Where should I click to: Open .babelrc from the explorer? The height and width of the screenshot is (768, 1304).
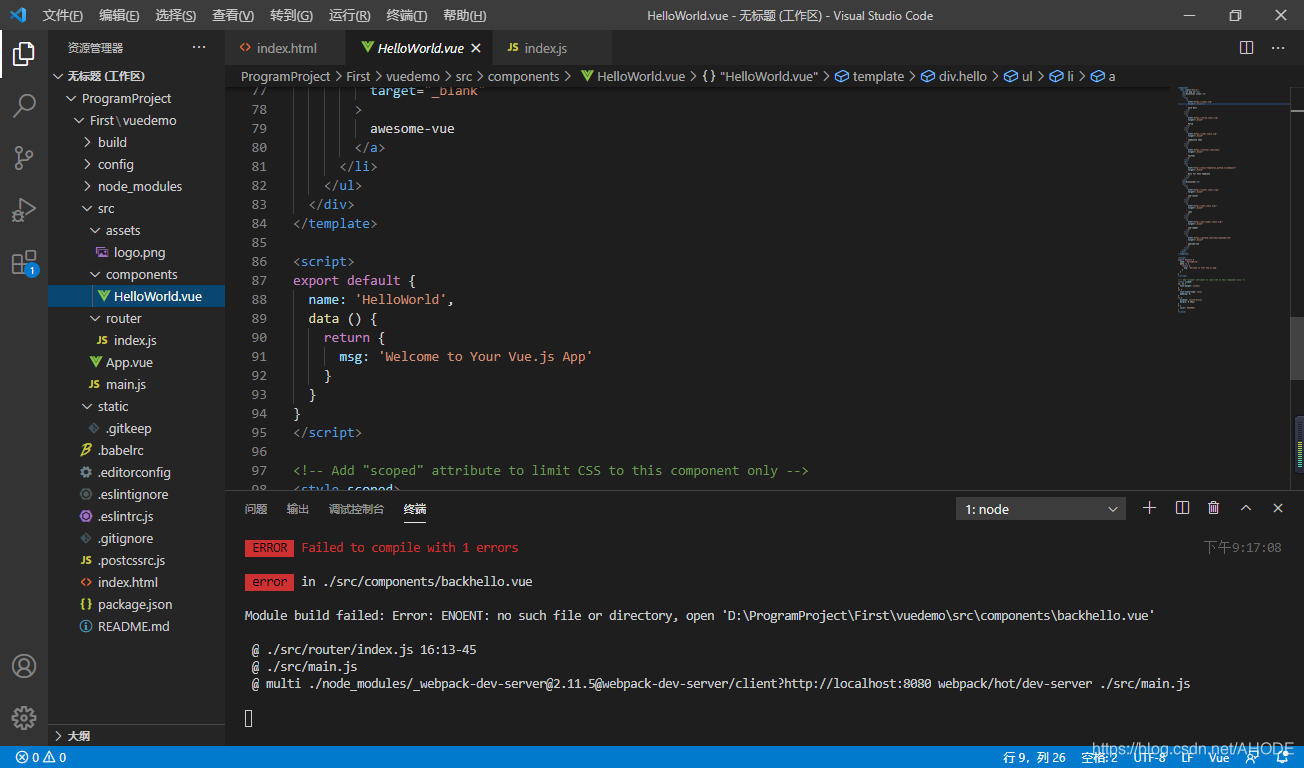click(x=136, y=450)
